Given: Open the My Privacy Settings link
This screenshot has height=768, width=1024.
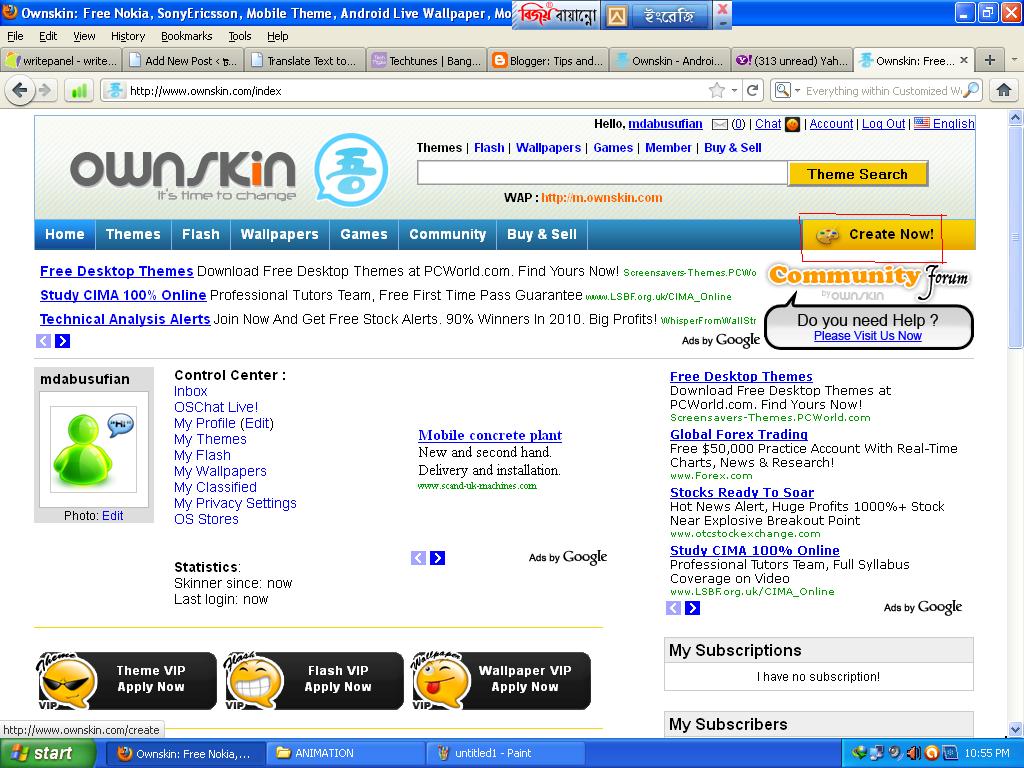Looking at the screenshot, I should pyautogui.click(x=235, y=503).
